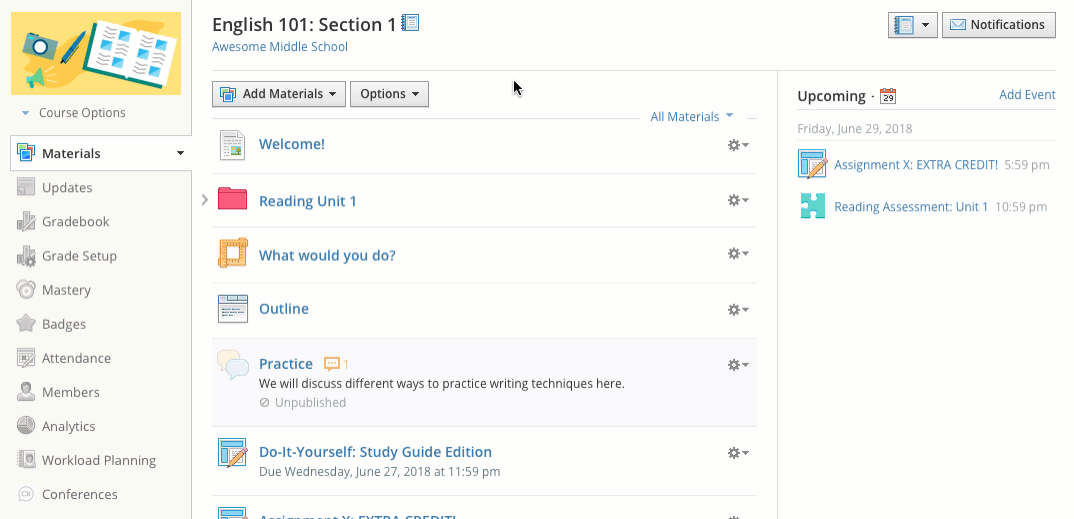
Task: Open the Add Materials dropdown
Action: (279, 94)
